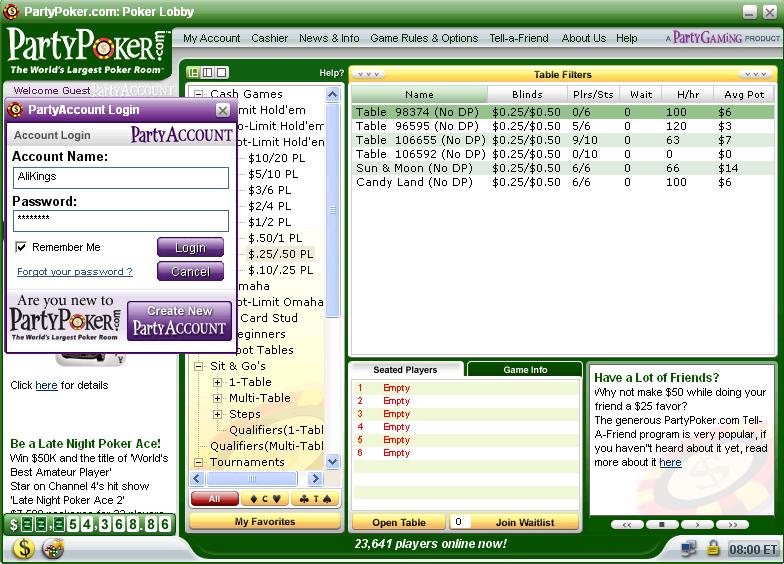This screenshot has width=784, height=564.
Task: Open the News & Info menu
Action: 329,38
